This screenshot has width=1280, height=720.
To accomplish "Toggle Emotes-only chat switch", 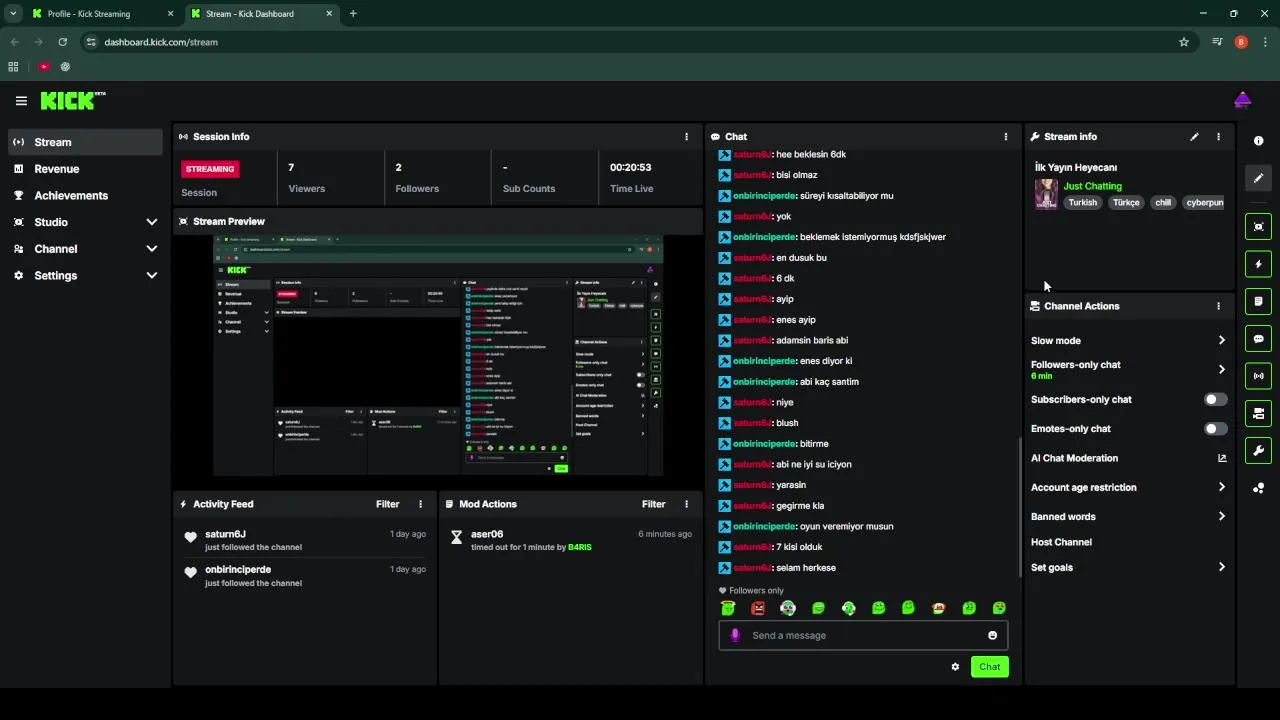I will (x=1215, y=429).
